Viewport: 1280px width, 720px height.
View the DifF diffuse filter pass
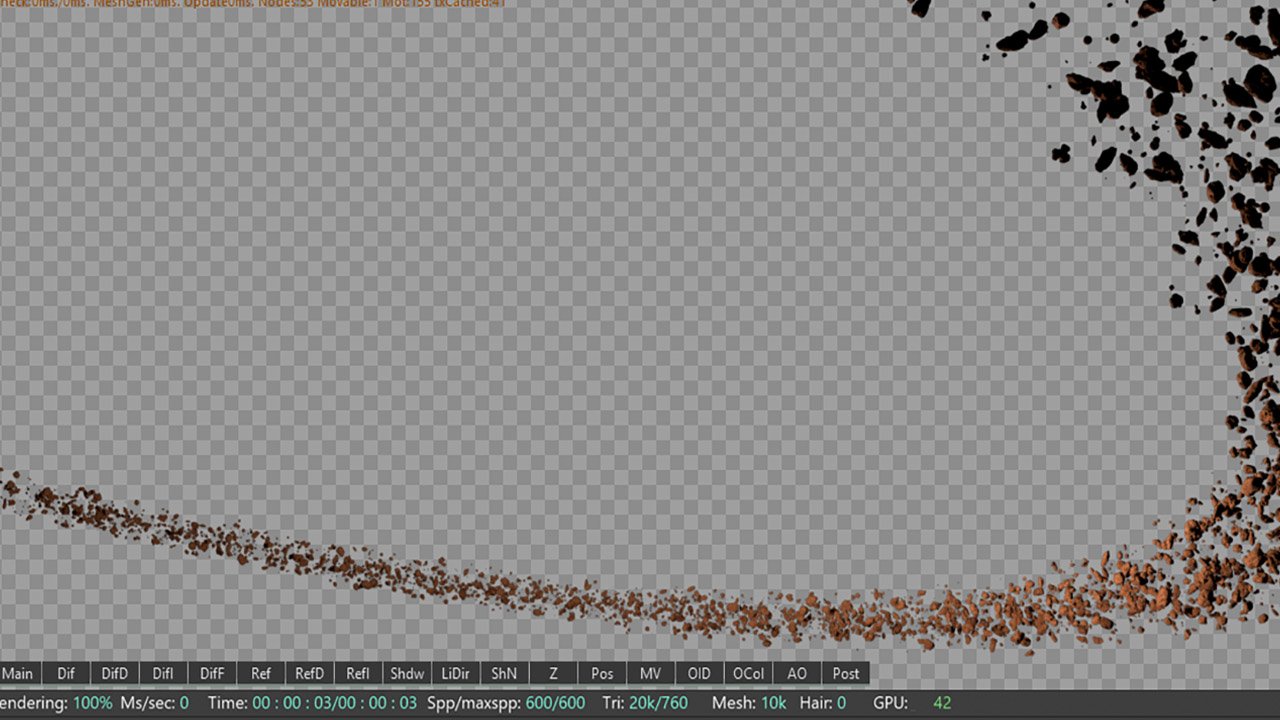point(212,674)
